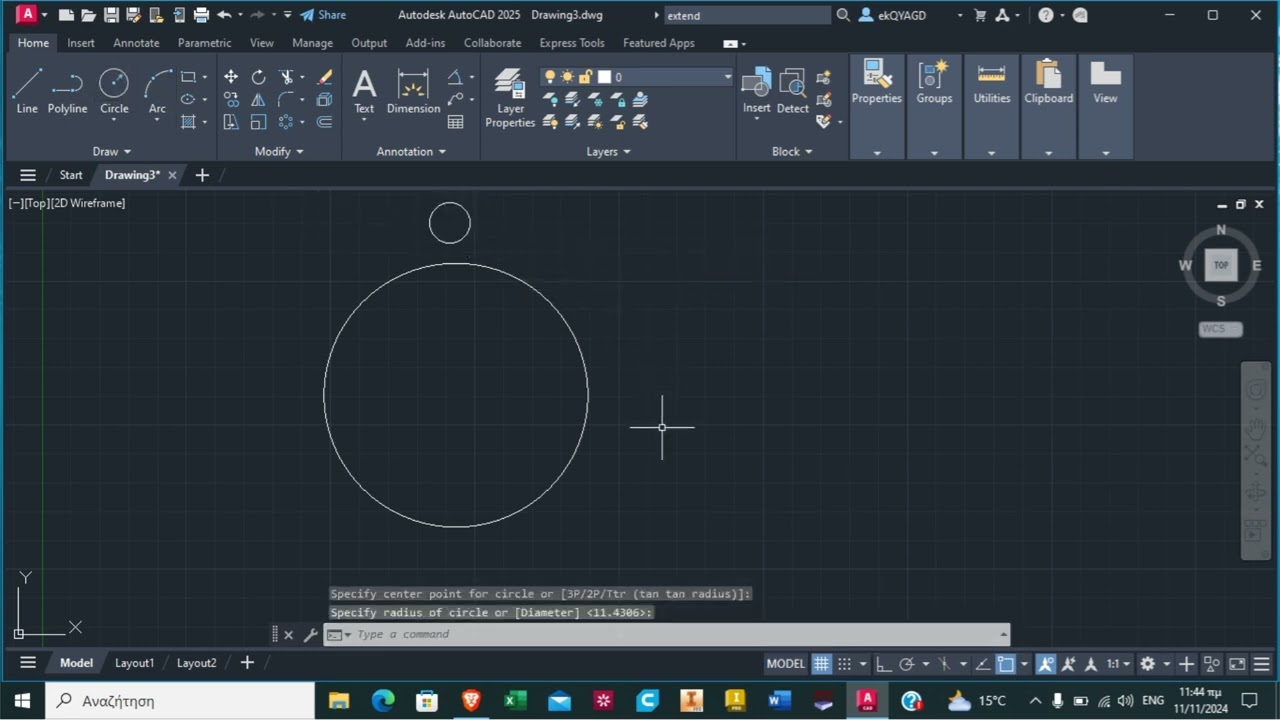
Task: Click the Undo arrow in quick access toolbar
Action: 224,15
